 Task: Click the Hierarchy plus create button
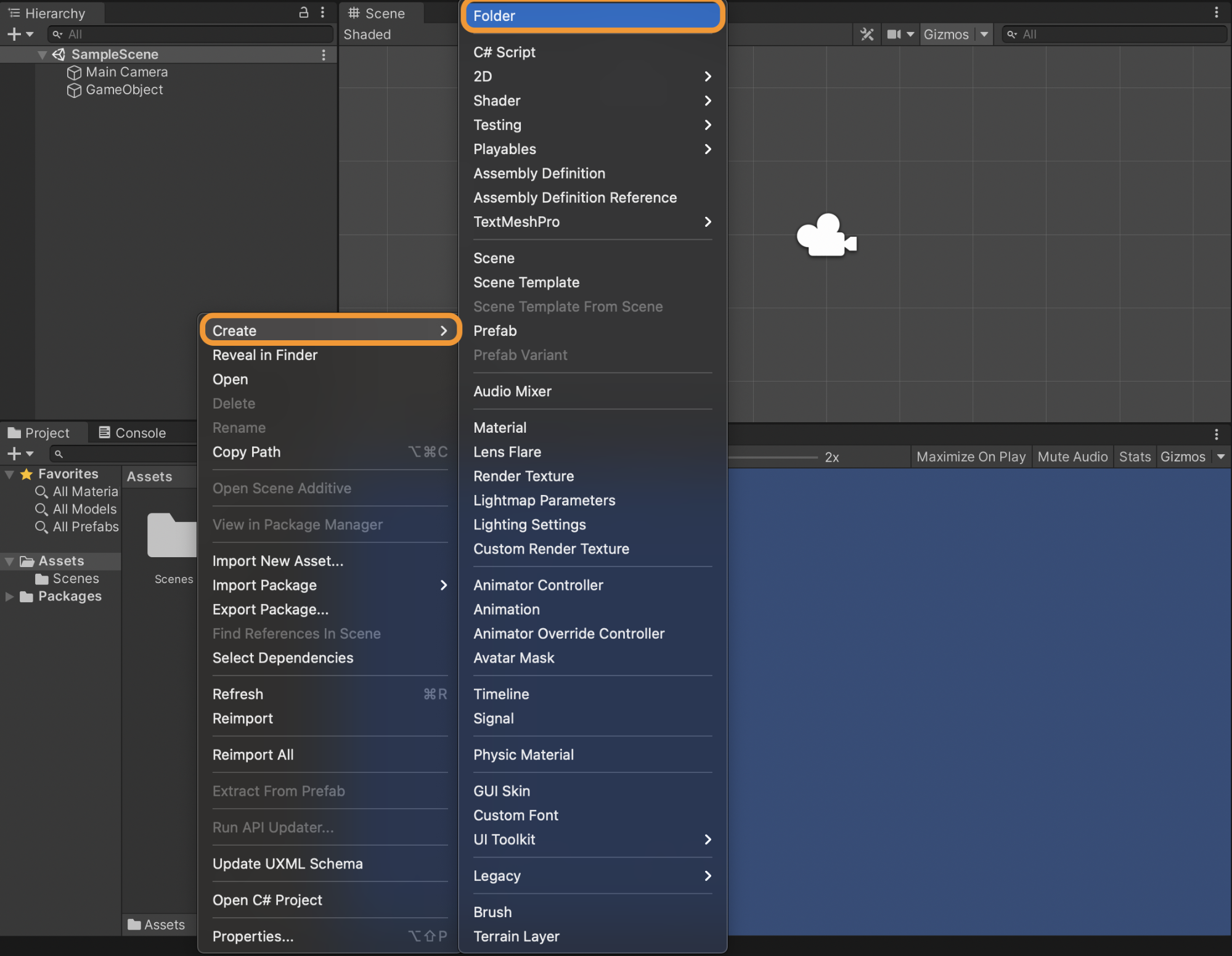tap(14, 34)
